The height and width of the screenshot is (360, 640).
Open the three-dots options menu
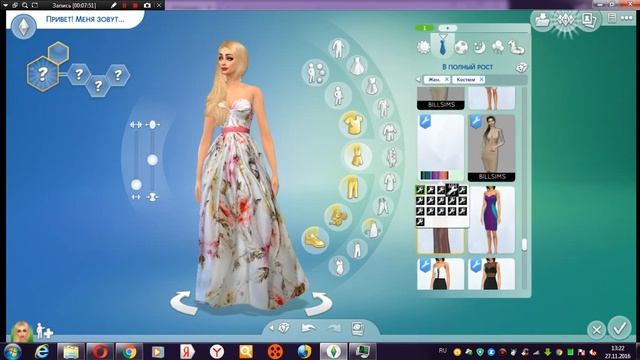point(626,18)
